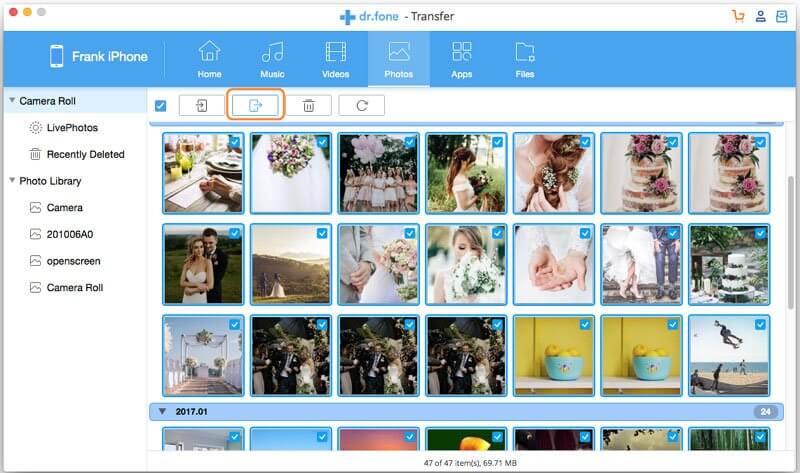Open the braided hair with flowers photo
800x473 pixels.
554,173
